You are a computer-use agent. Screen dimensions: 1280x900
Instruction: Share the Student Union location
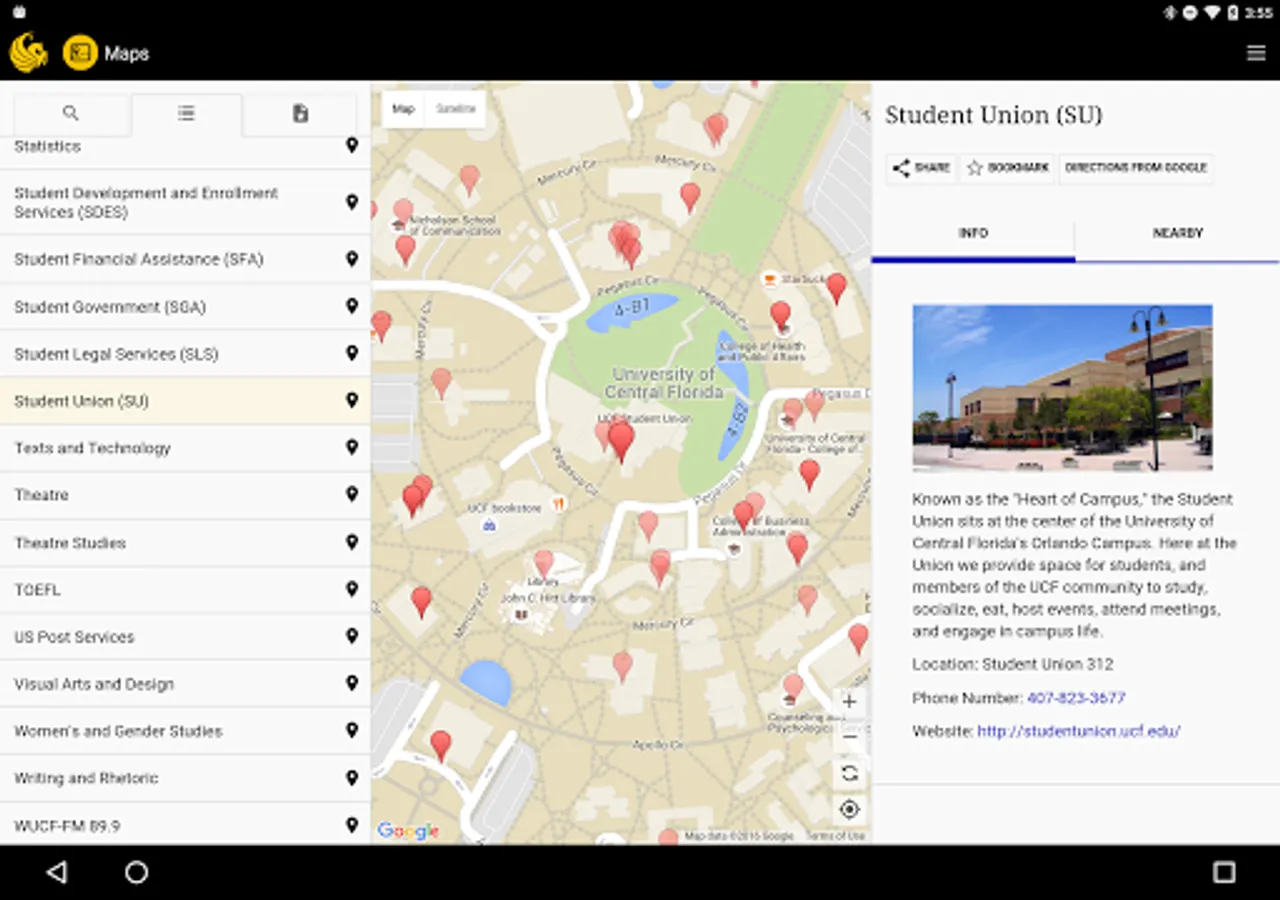(921, 168)
